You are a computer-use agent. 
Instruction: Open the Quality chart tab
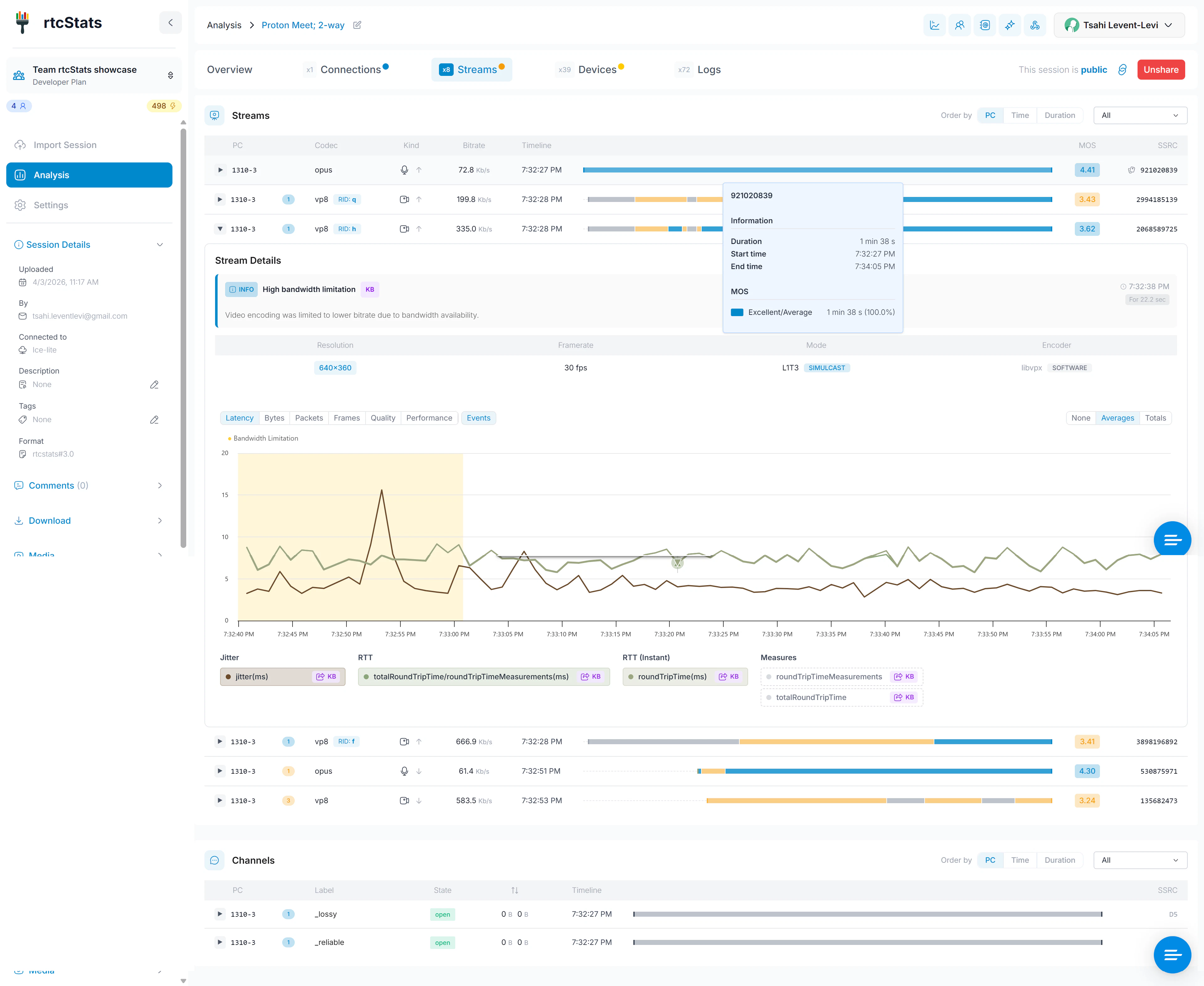tap(383, 417)
